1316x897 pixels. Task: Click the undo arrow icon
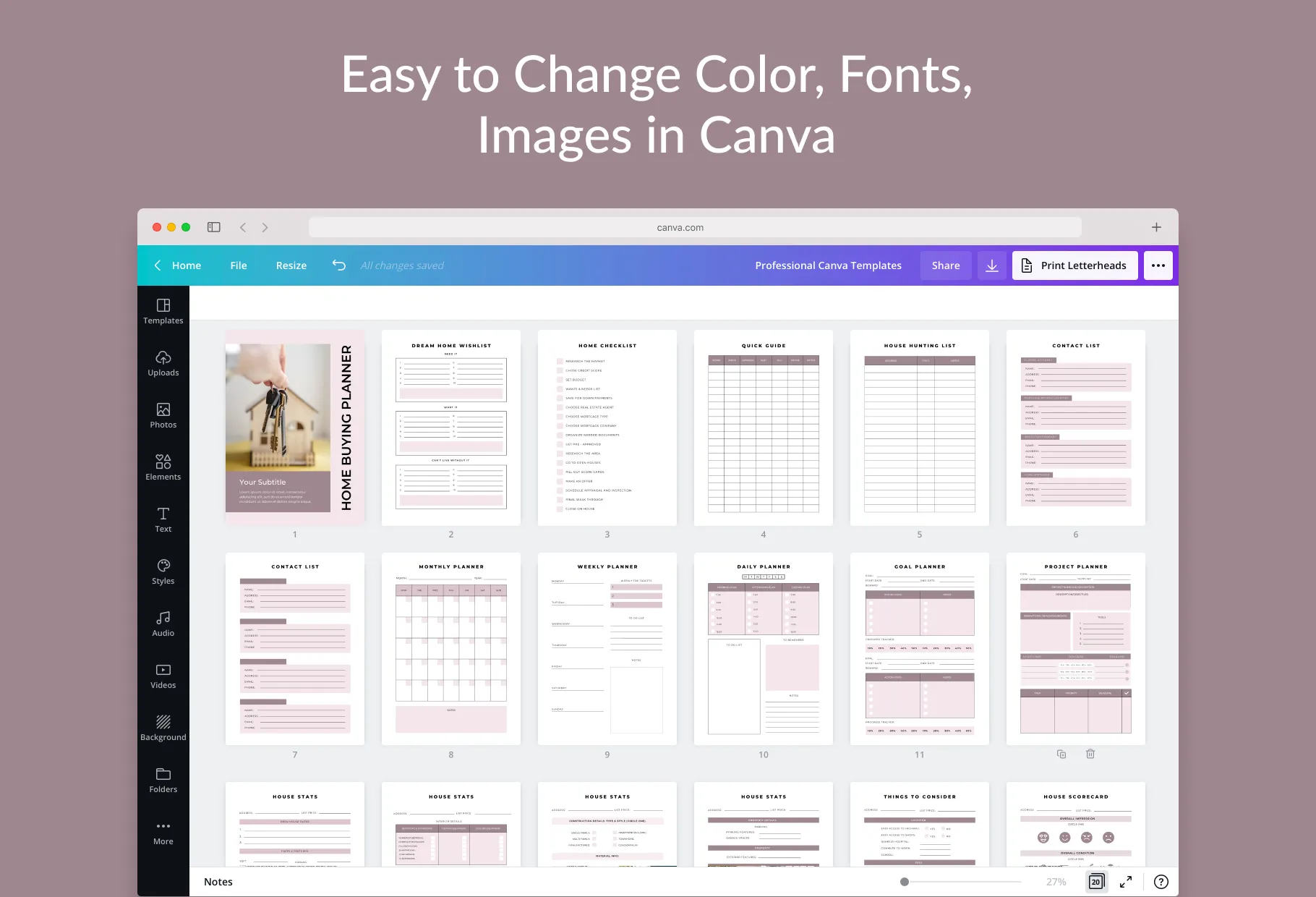(x=339, y=265)
